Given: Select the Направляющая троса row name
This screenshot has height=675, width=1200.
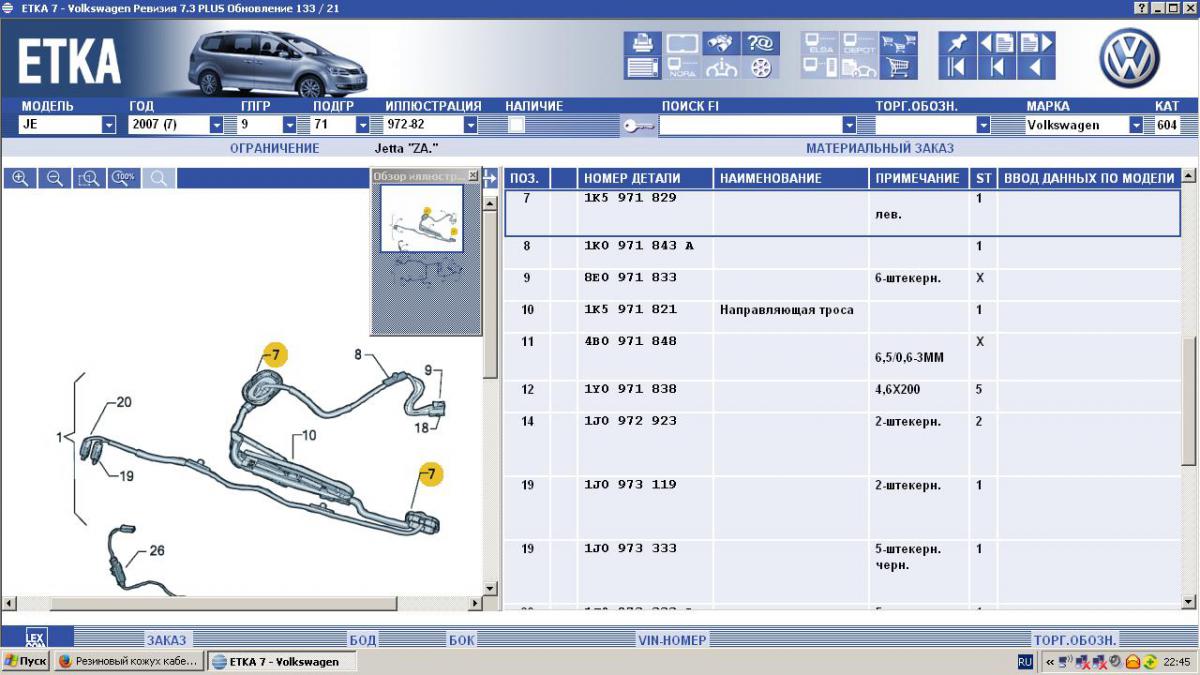Looking at the screenshot, I should (787, 310).
